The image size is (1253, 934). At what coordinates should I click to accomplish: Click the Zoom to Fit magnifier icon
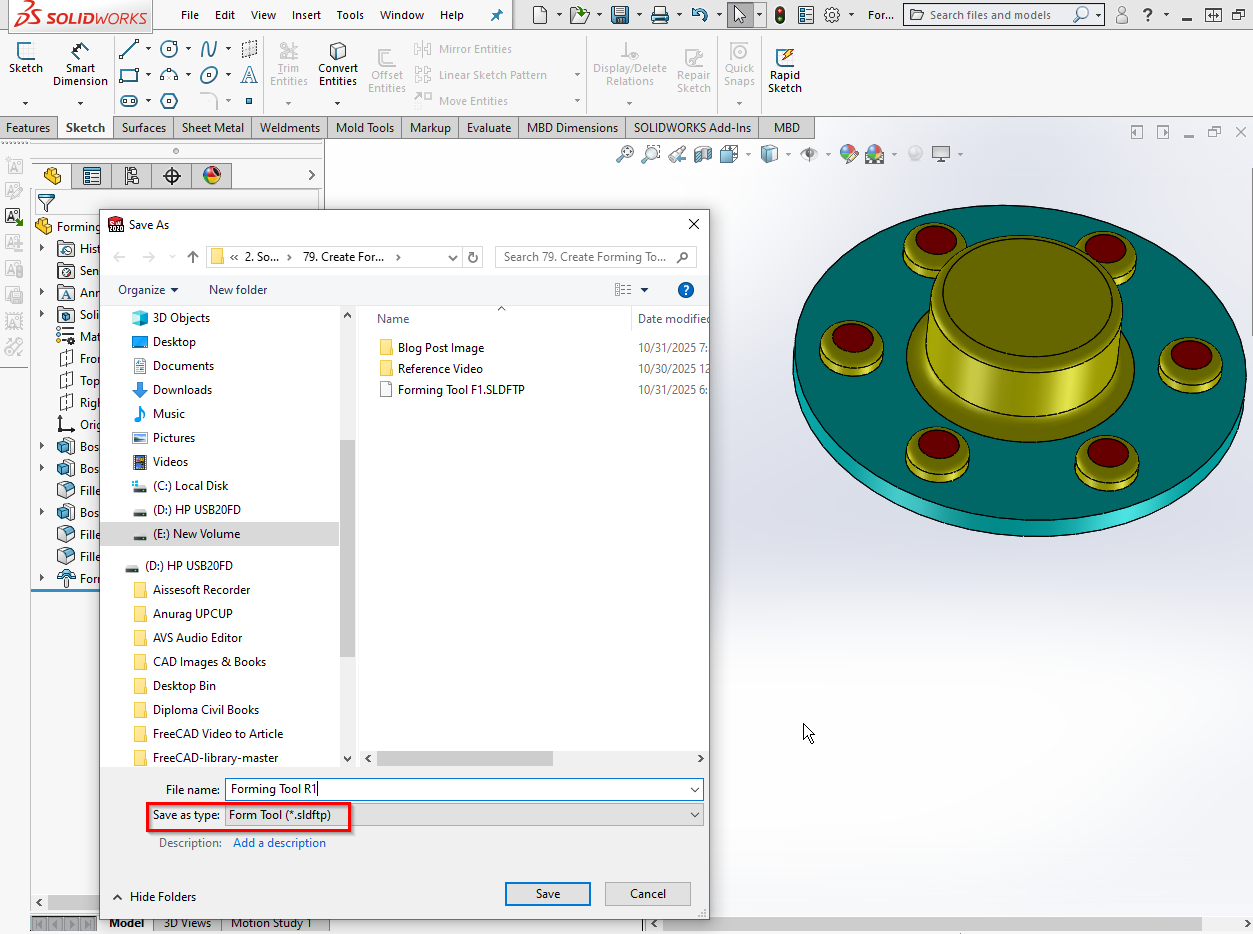625,154
